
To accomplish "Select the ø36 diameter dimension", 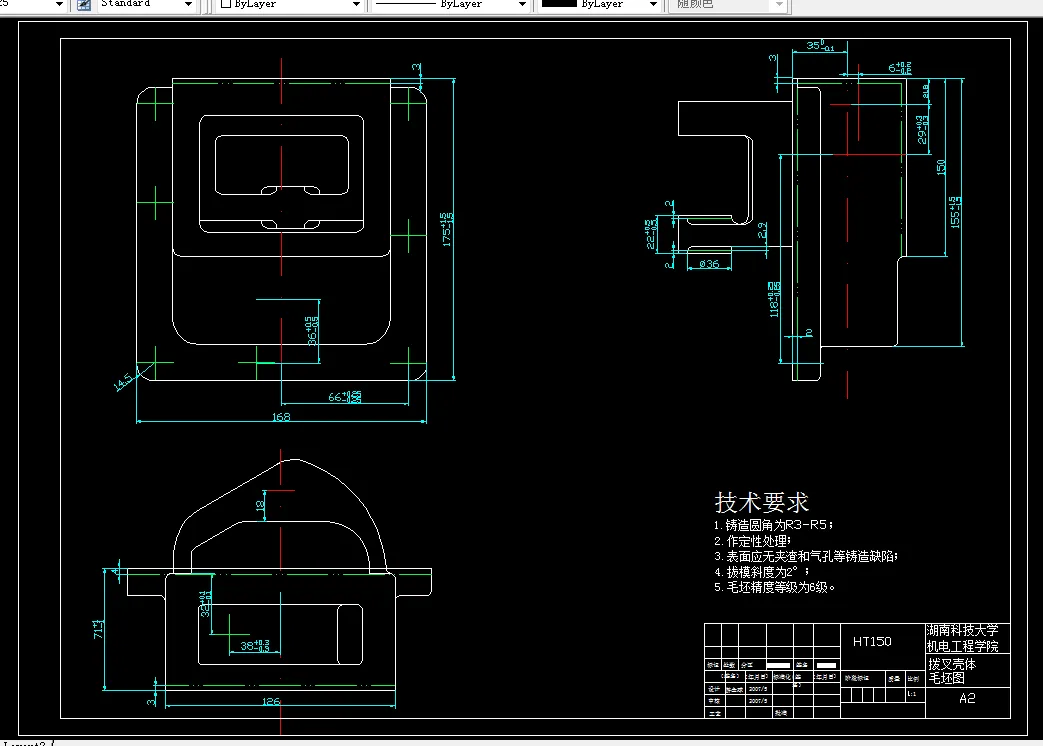I will coord(709,264).
